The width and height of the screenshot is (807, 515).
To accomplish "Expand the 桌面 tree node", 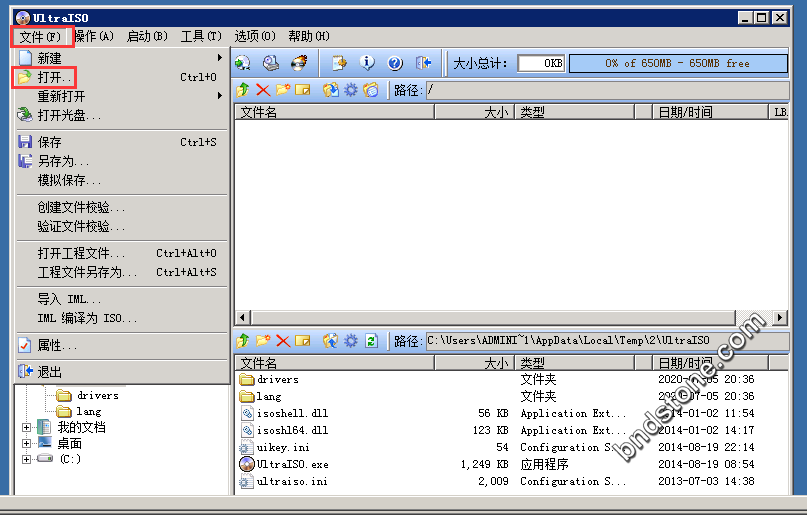I will 26,443.
